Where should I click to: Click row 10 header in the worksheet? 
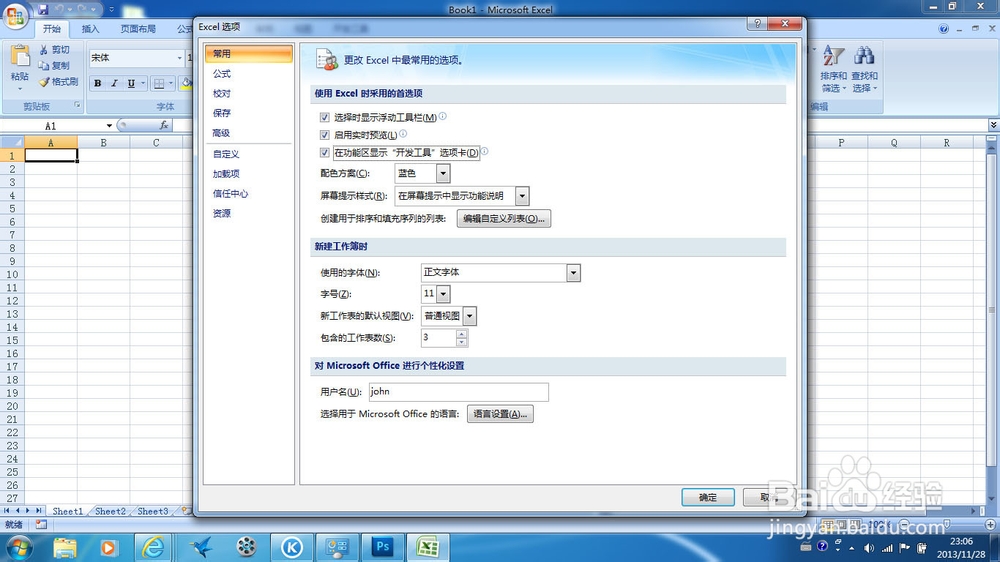click(x=12, y=274)
